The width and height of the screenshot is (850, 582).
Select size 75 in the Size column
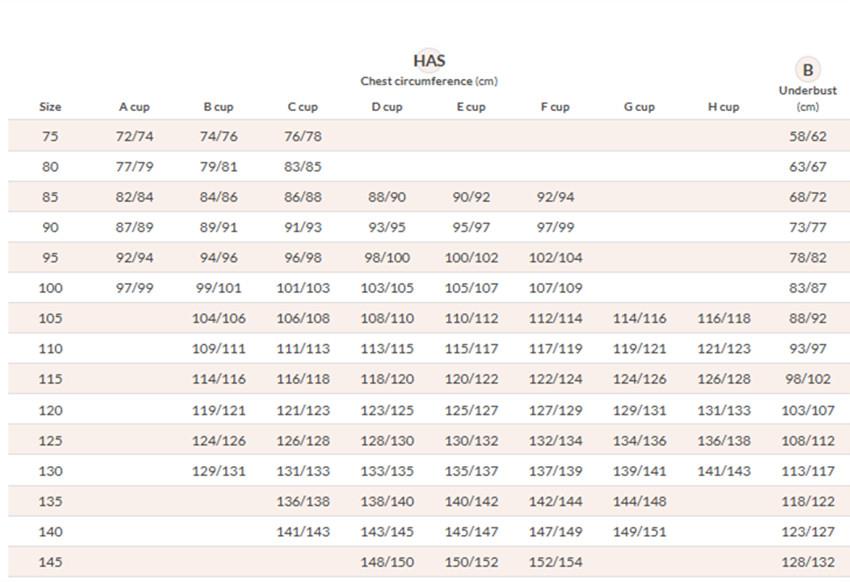(x=50, y=137)
